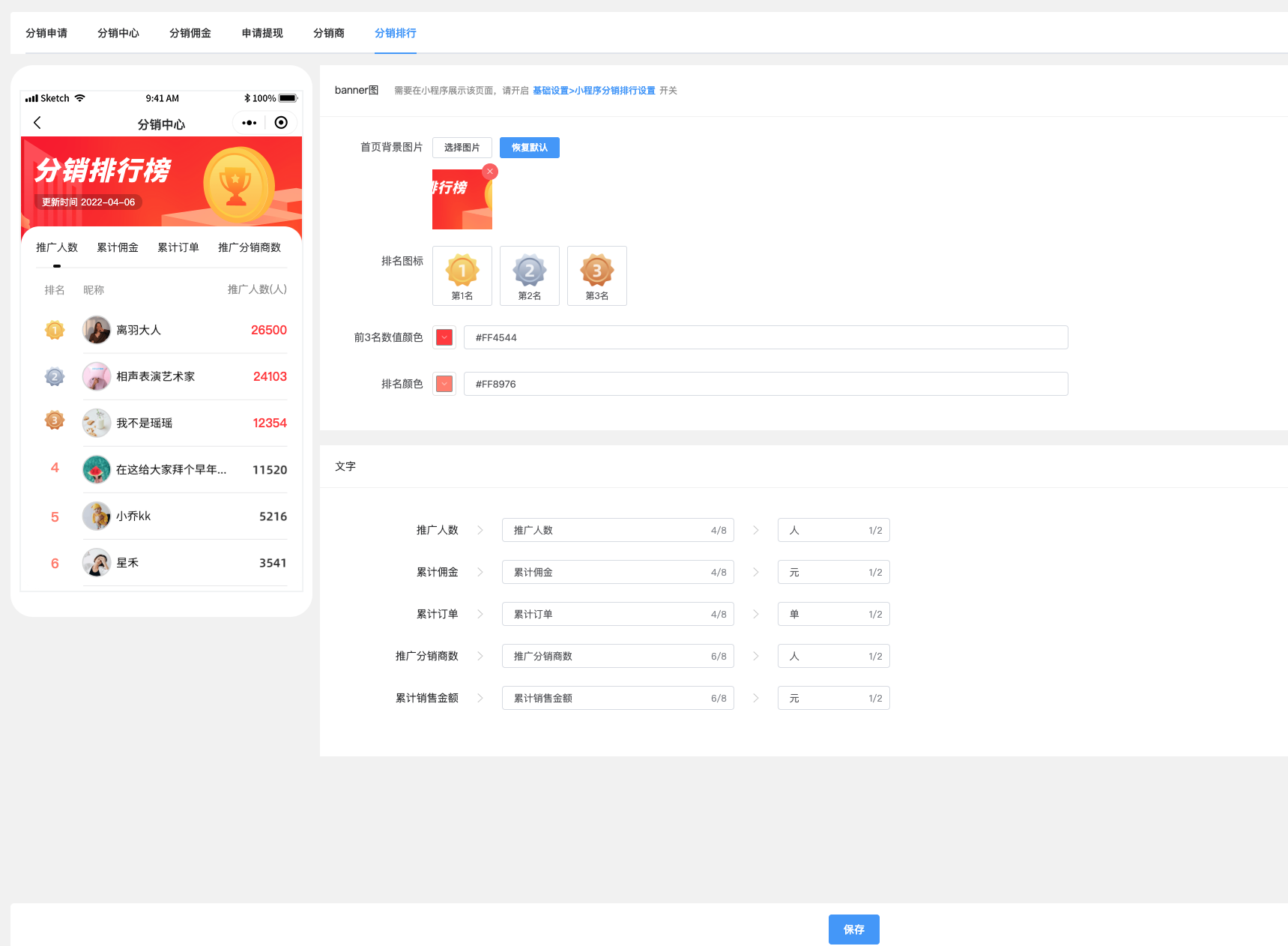Click the trophy coin on the phone banner
Viewport: 1288px width, 946px height.
coord(238,185)
